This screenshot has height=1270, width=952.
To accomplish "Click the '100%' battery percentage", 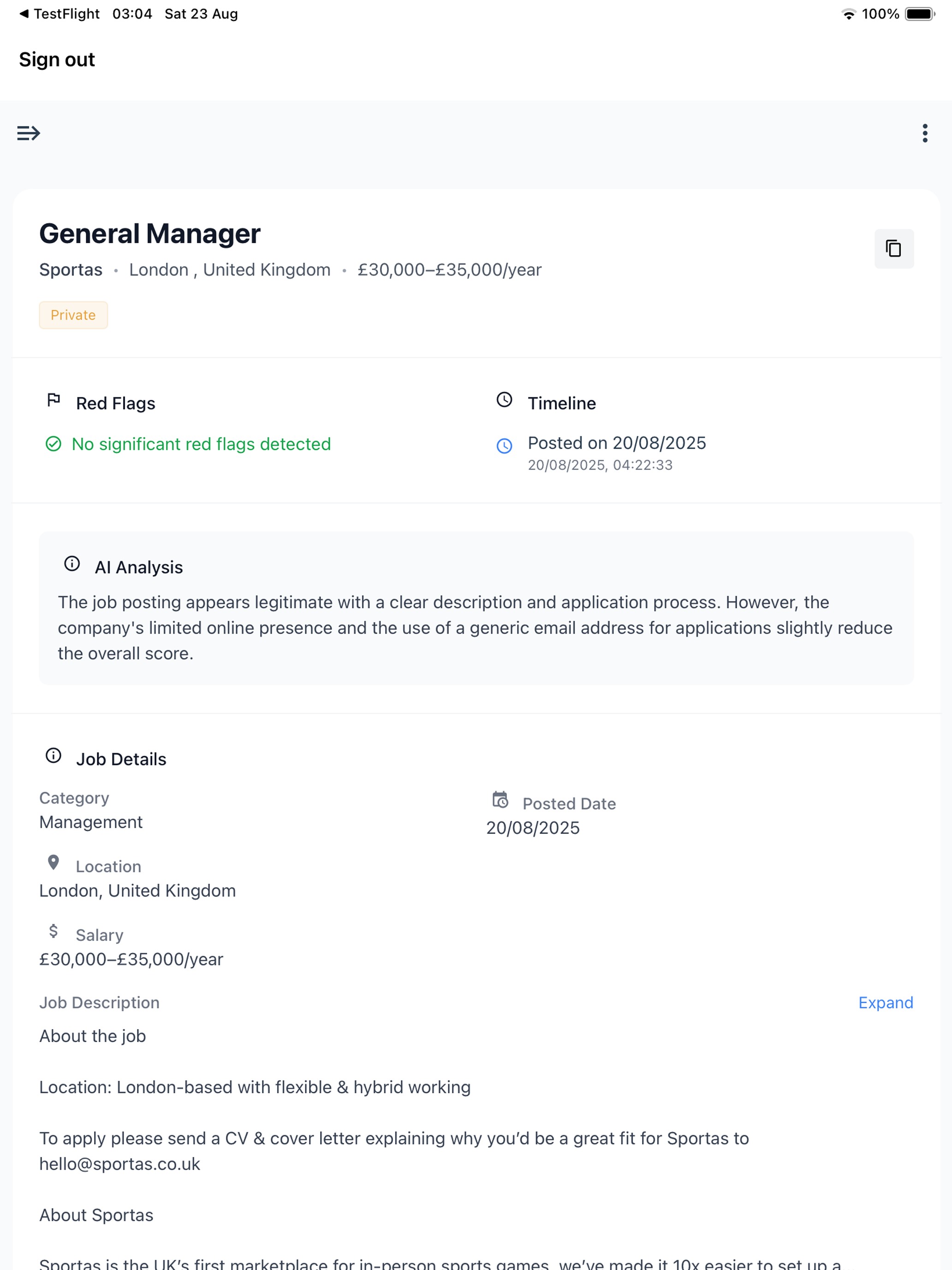I will [880, 14].
